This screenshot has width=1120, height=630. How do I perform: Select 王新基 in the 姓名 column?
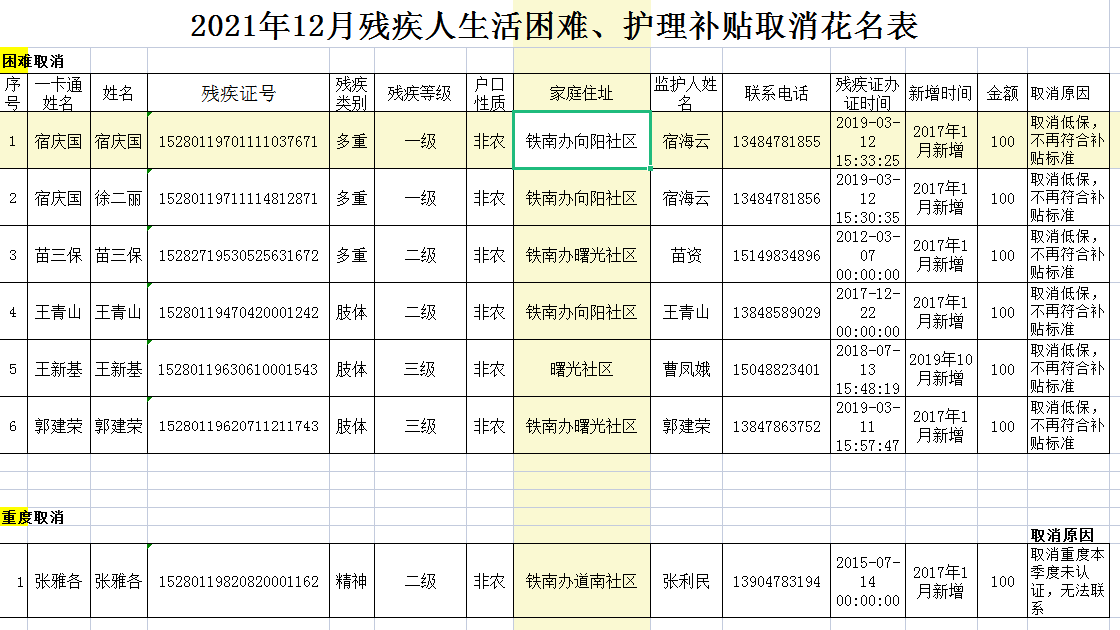(x=119, y=369)
